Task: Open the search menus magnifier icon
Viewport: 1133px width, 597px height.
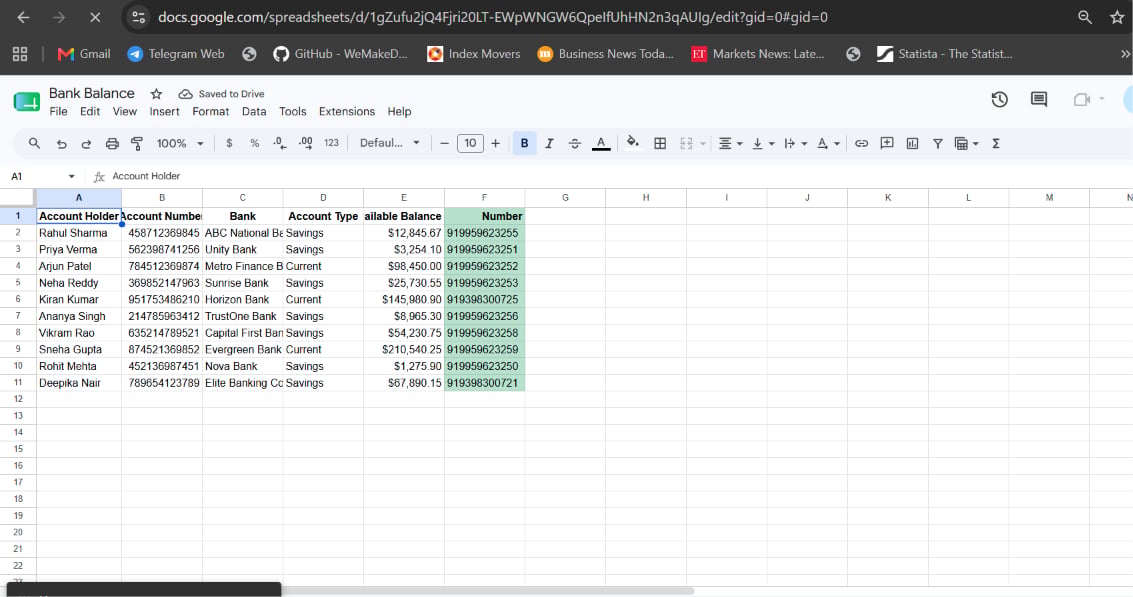Action: coord(34,143)
